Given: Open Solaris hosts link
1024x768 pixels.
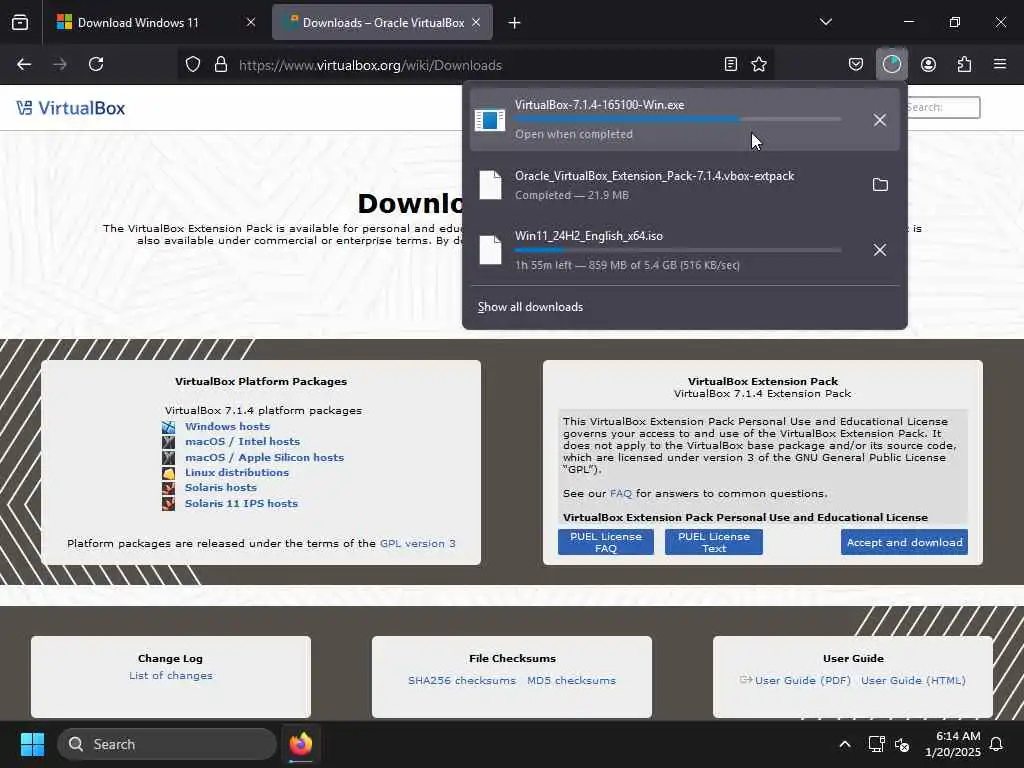Looking at the screenshot, I should coord(221,488).
